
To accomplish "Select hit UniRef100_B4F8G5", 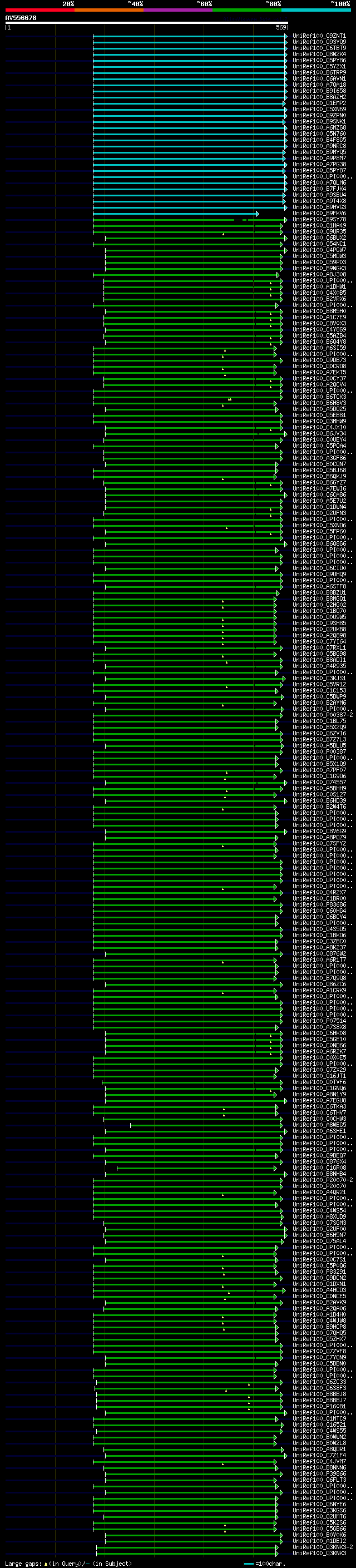I will coord(319,140).
